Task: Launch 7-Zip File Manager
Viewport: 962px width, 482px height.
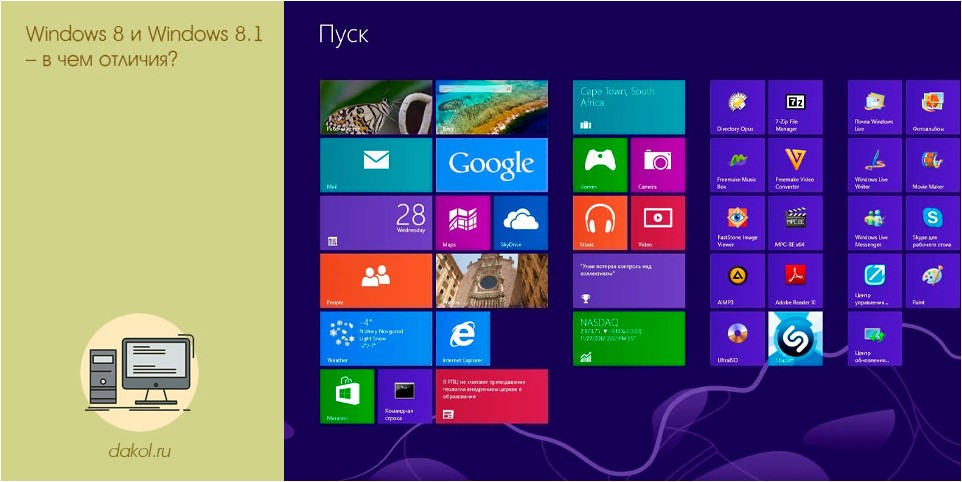Action: click(795, 107)
